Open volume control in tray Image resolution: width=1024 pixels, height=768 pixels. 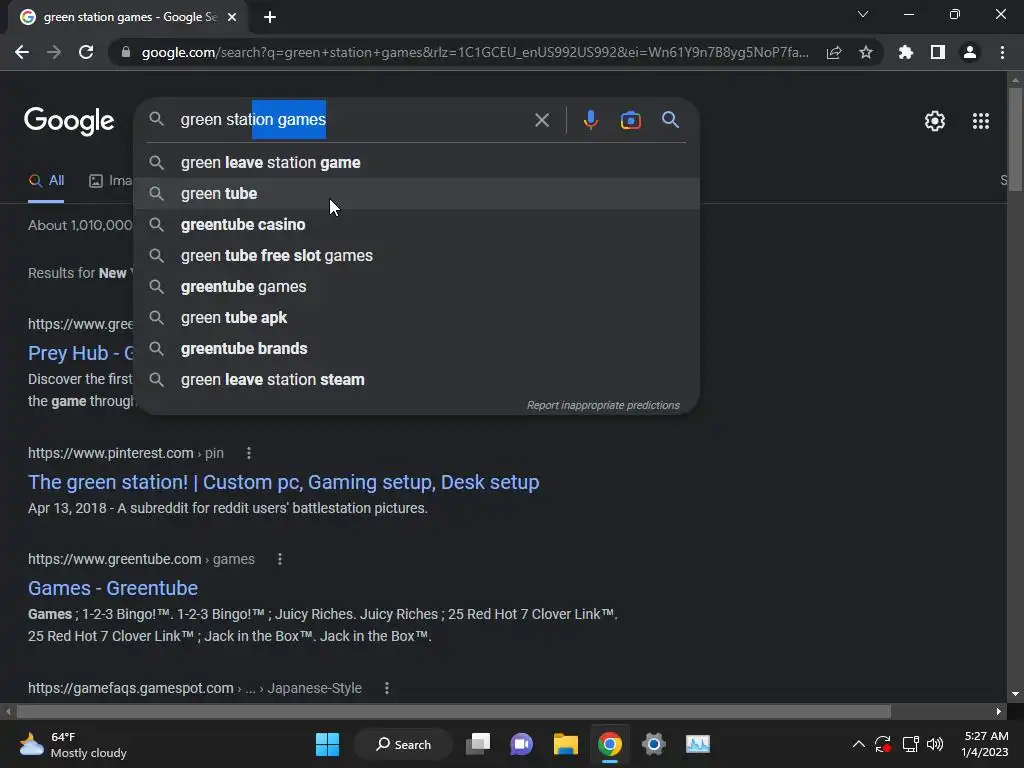click(x=935, y=744)
